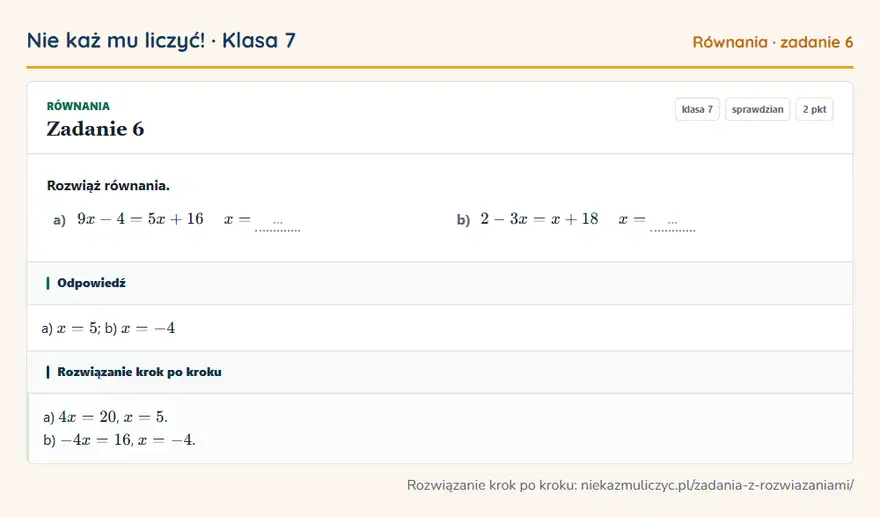880x517 pixels.
Task: Click the 'Odpowiedź' section header
Action: tap(440, 283)
